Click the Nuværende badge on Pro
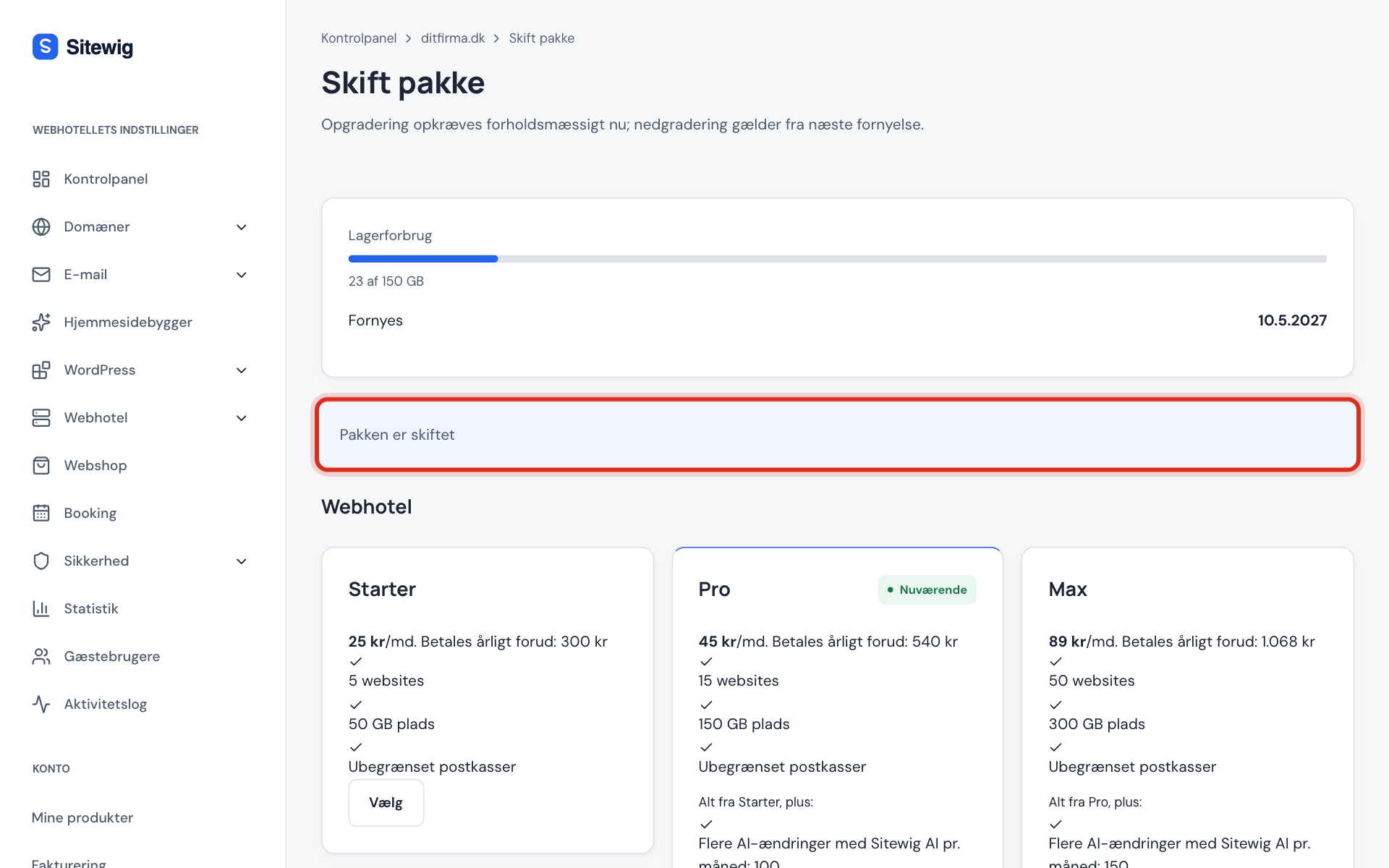 coord(927,590)
